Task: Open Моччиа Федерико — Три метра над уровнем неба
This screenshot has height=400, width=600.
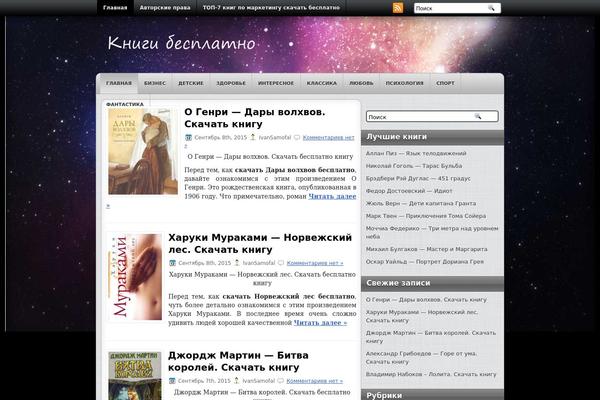Action: pos(432,232)
